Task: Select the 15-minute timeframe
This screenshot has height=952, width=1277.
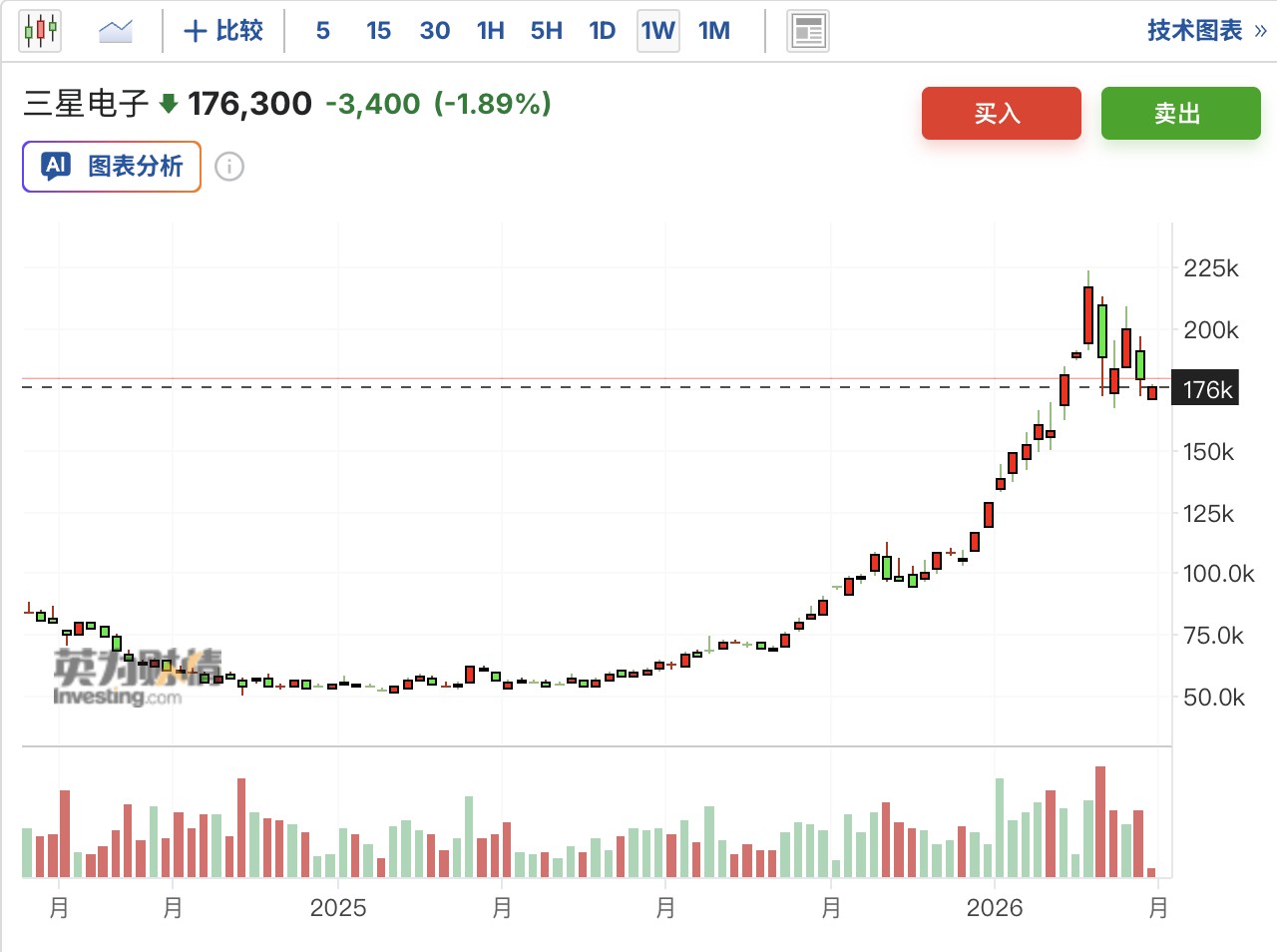Action: tap(378, 31)
